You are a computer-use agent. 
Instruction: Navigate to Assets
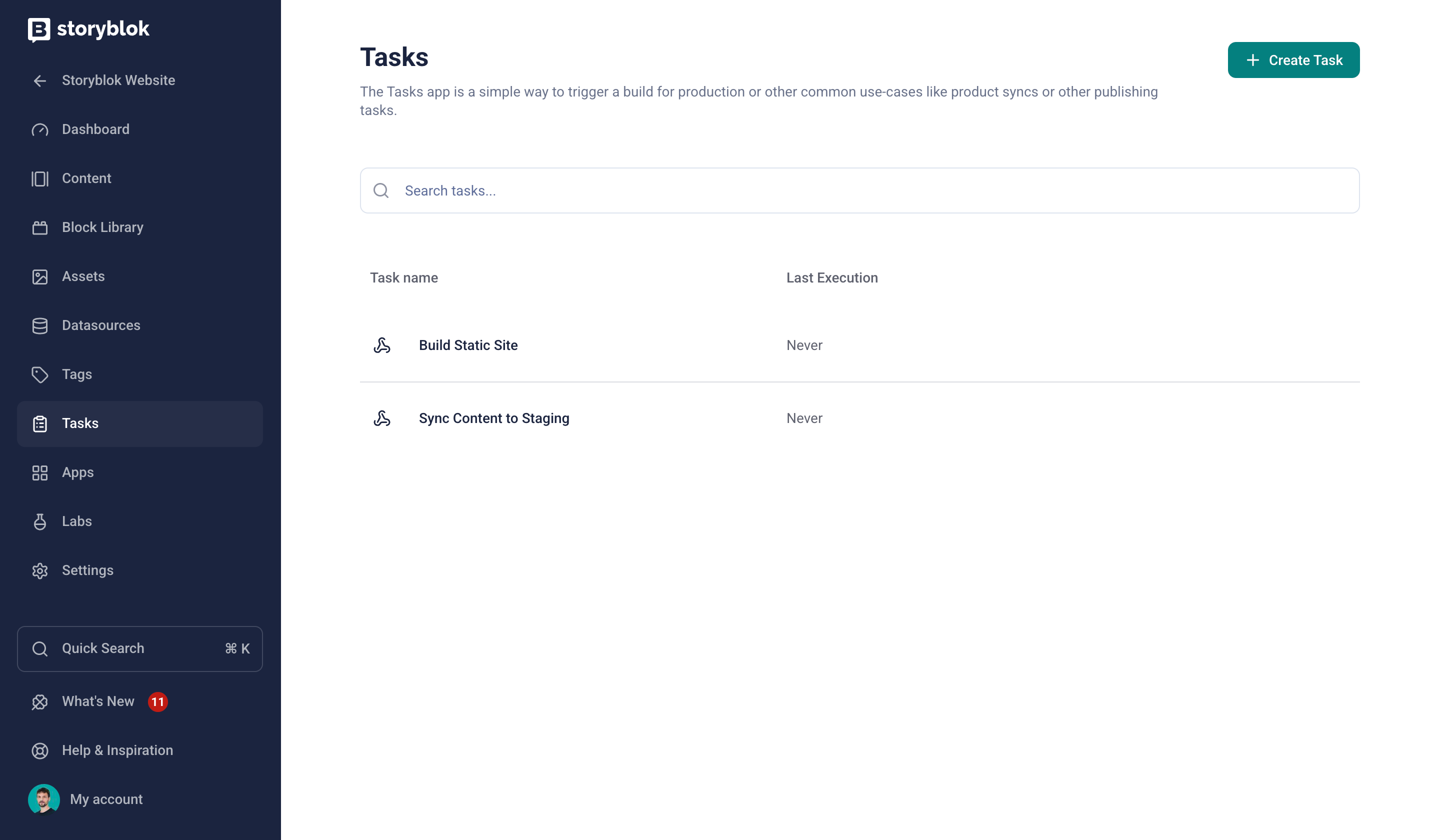(x=140, y=277)
